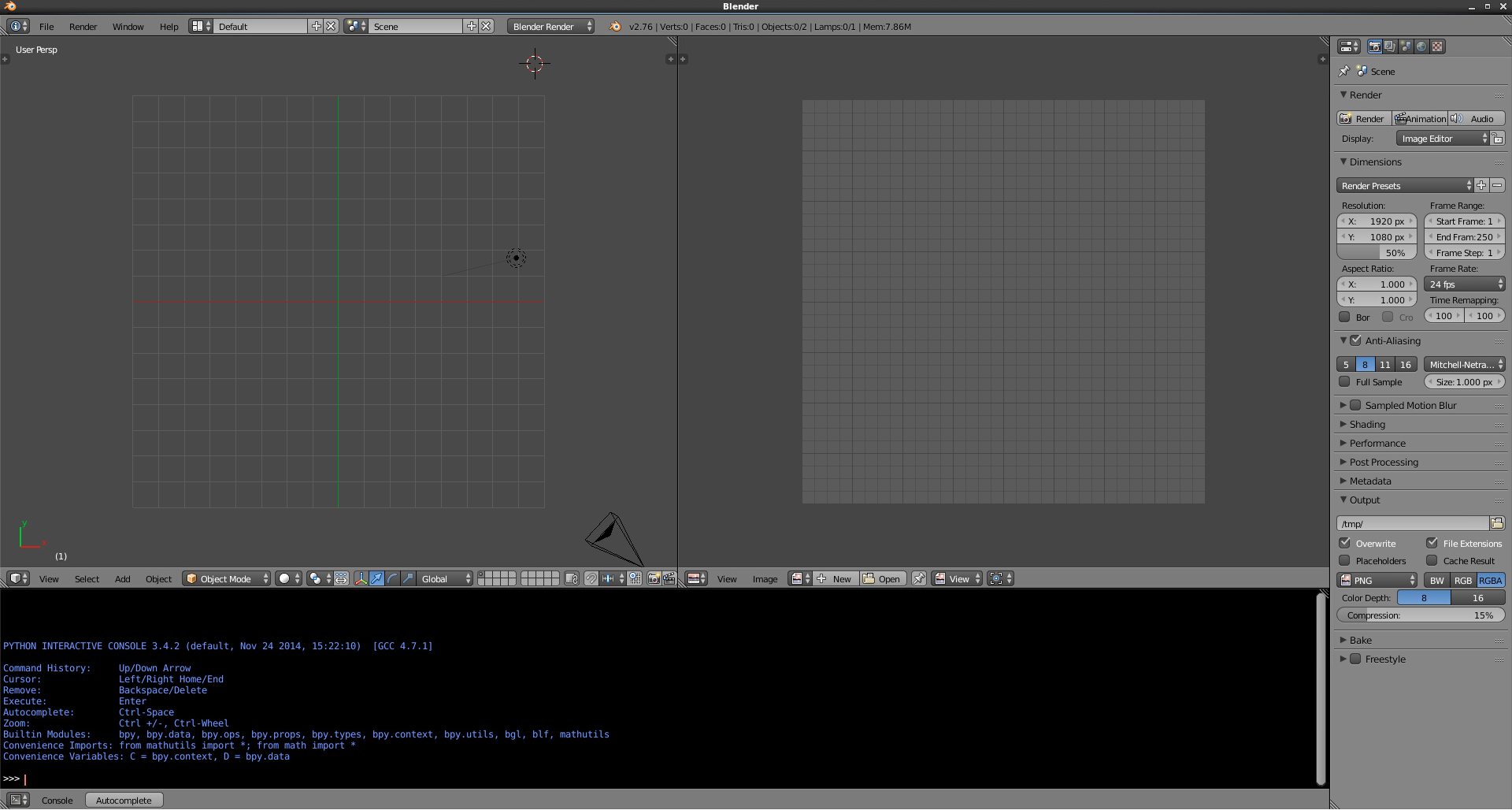Viewport: 1512px width, 810px height.
Task: Add a new render preset with plus
Action: click(x=1481, y=186)
